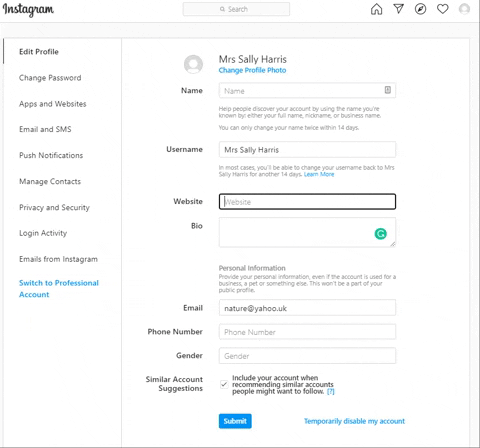Open the similar accounts help [?] link
This screenshot has width=480, height=448.
coord(330,391)
